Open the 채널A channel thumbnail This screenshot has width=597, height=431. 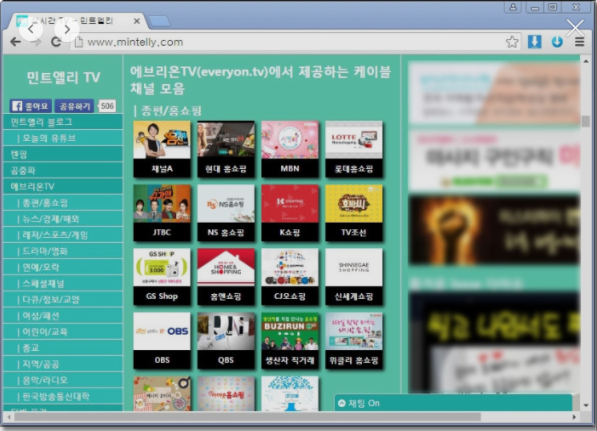click(162, 149)
